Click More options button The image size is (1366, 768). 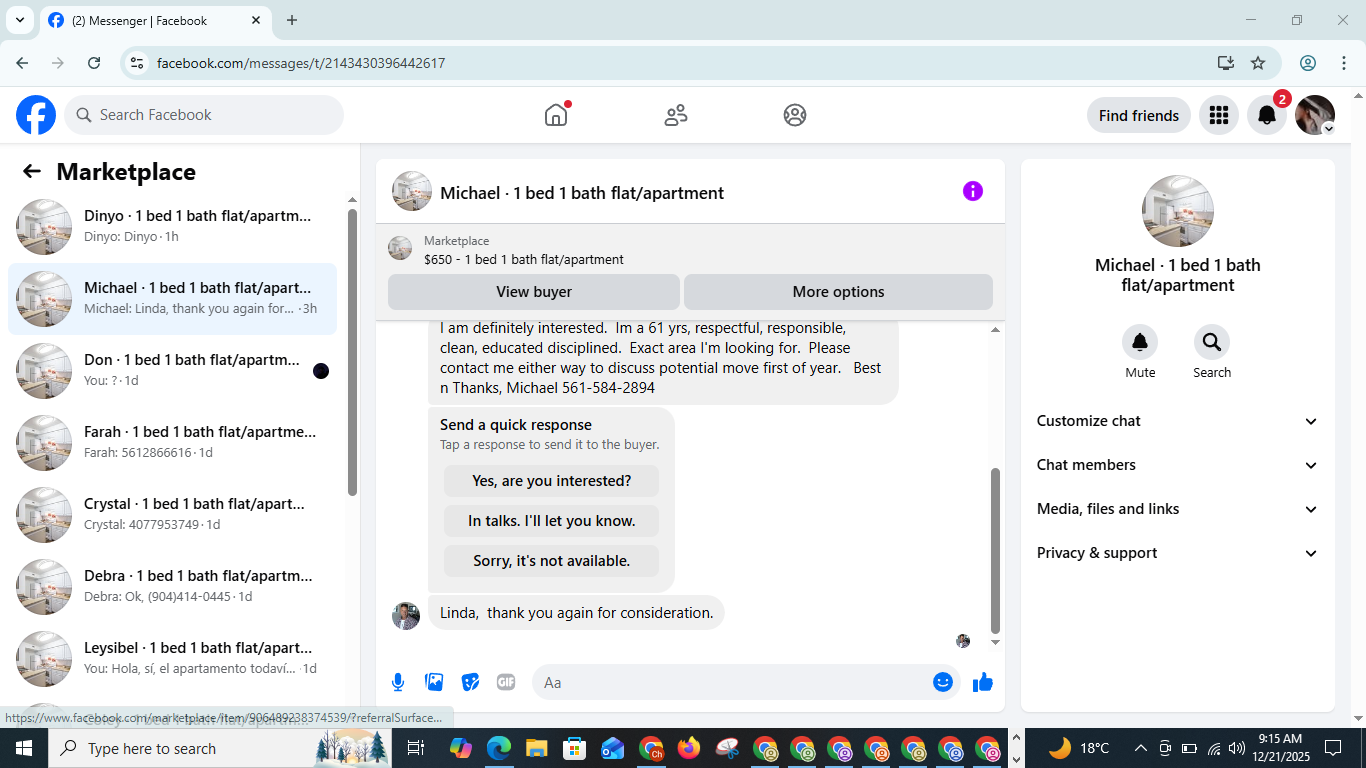tap(838, 292)
